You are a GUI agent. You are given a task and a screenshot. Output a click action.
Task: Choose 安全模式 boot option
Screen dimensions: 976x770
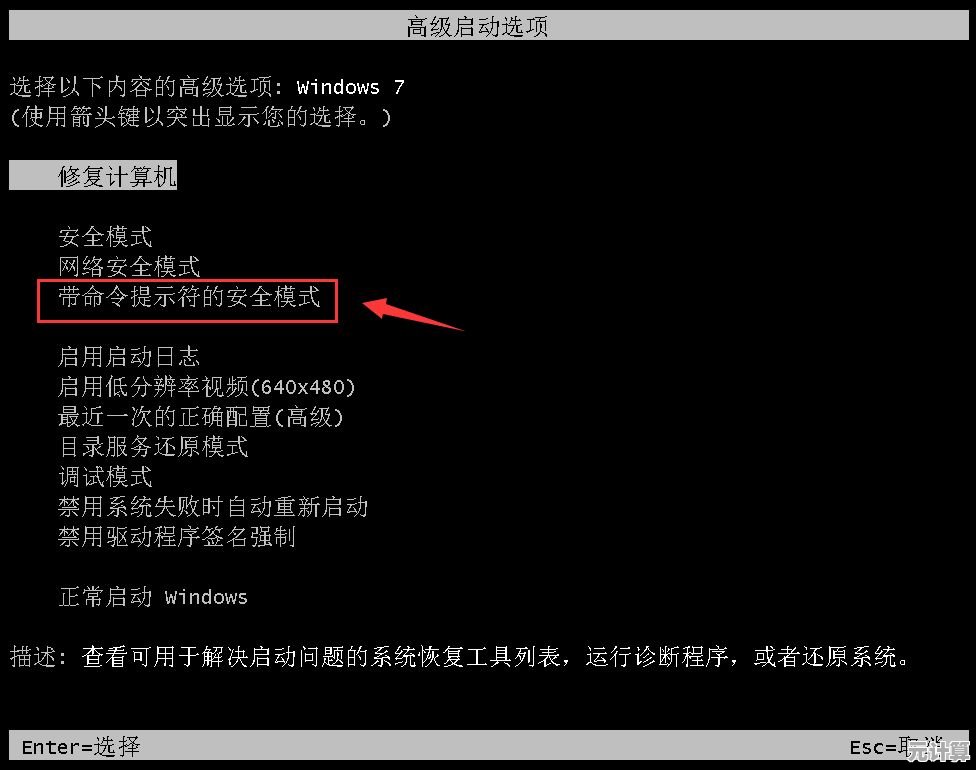105,237
